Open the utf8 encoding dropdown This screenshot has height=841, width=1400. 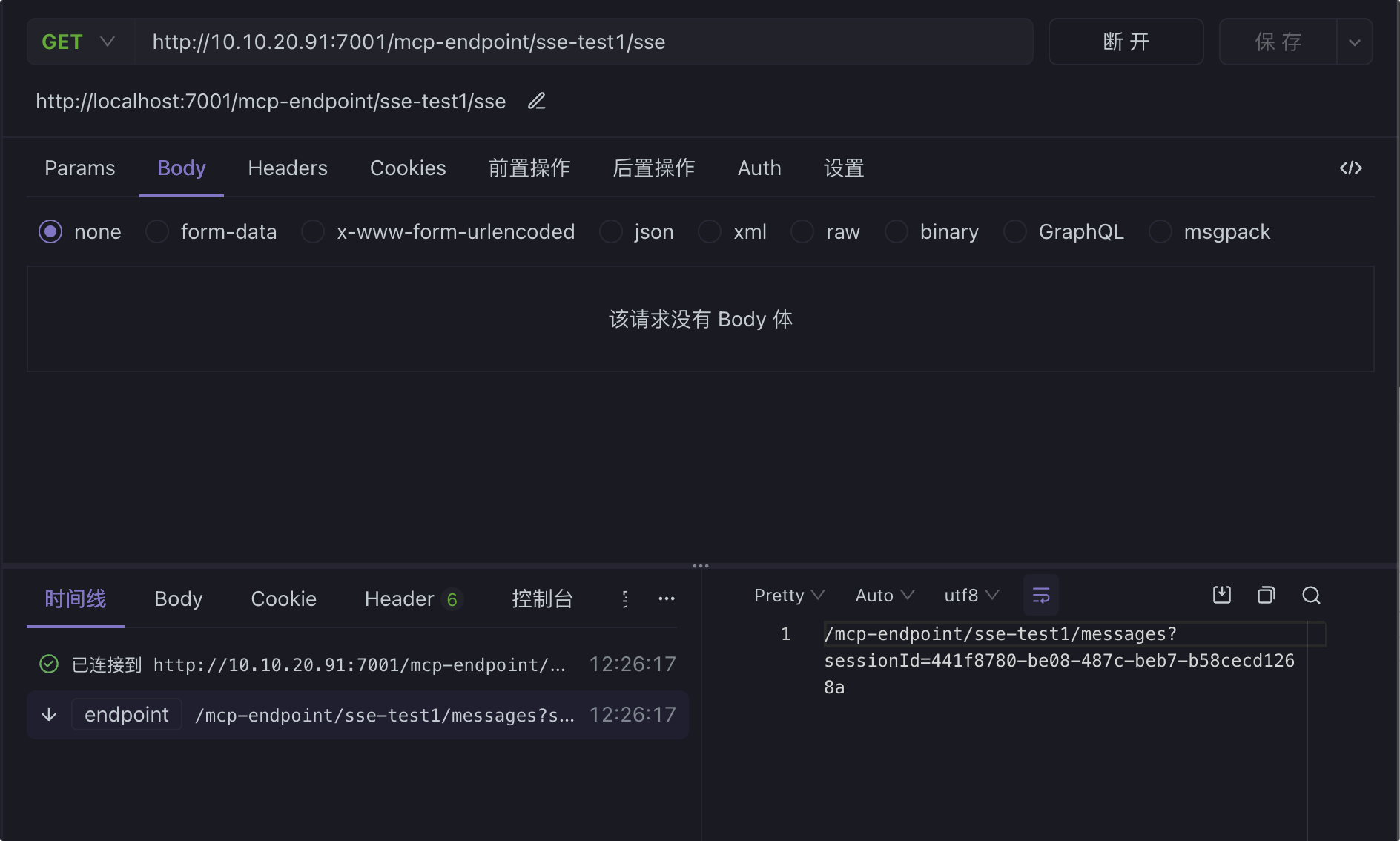click(971, 596)
